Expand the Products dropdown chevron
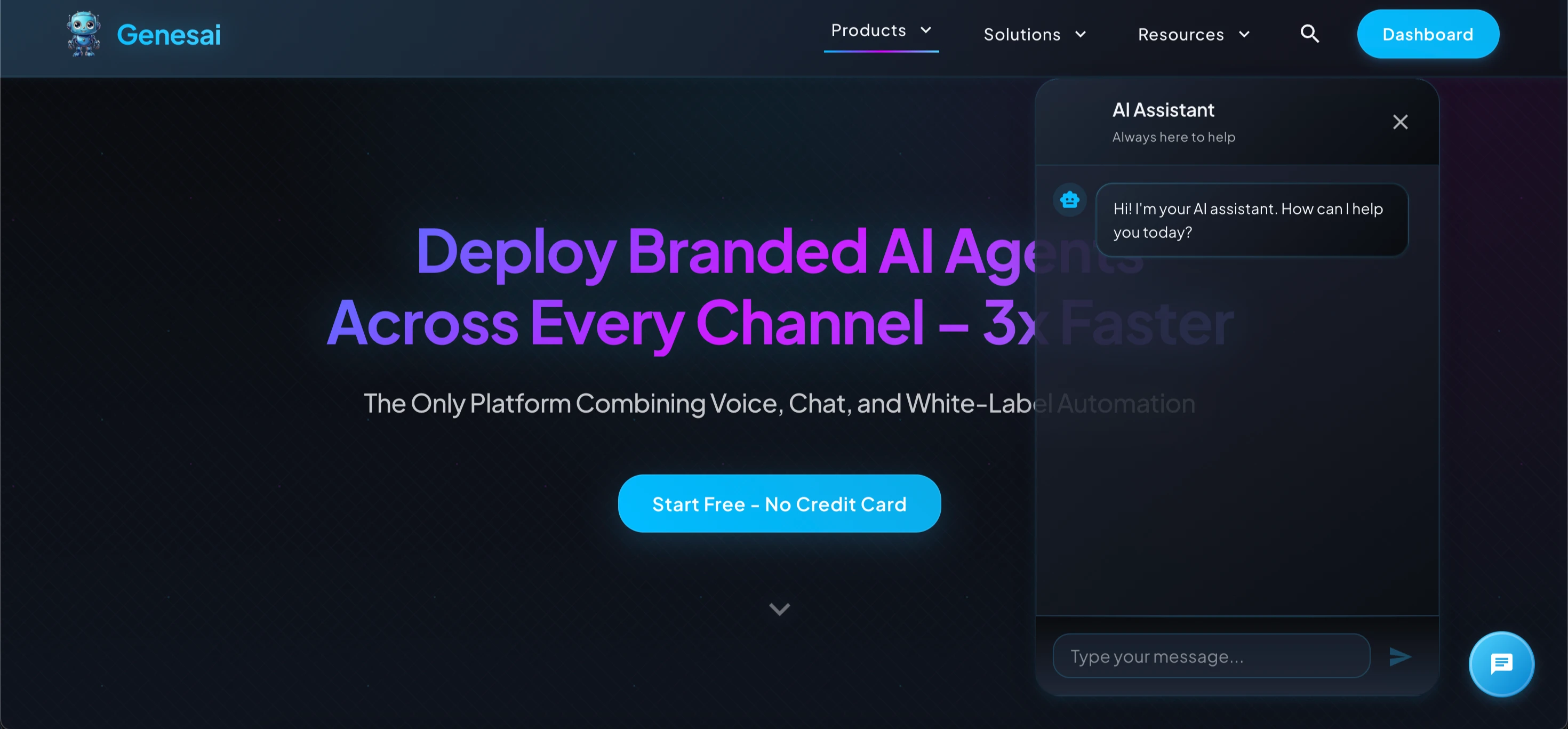The image size is (1568, 729). click(926, 30)
